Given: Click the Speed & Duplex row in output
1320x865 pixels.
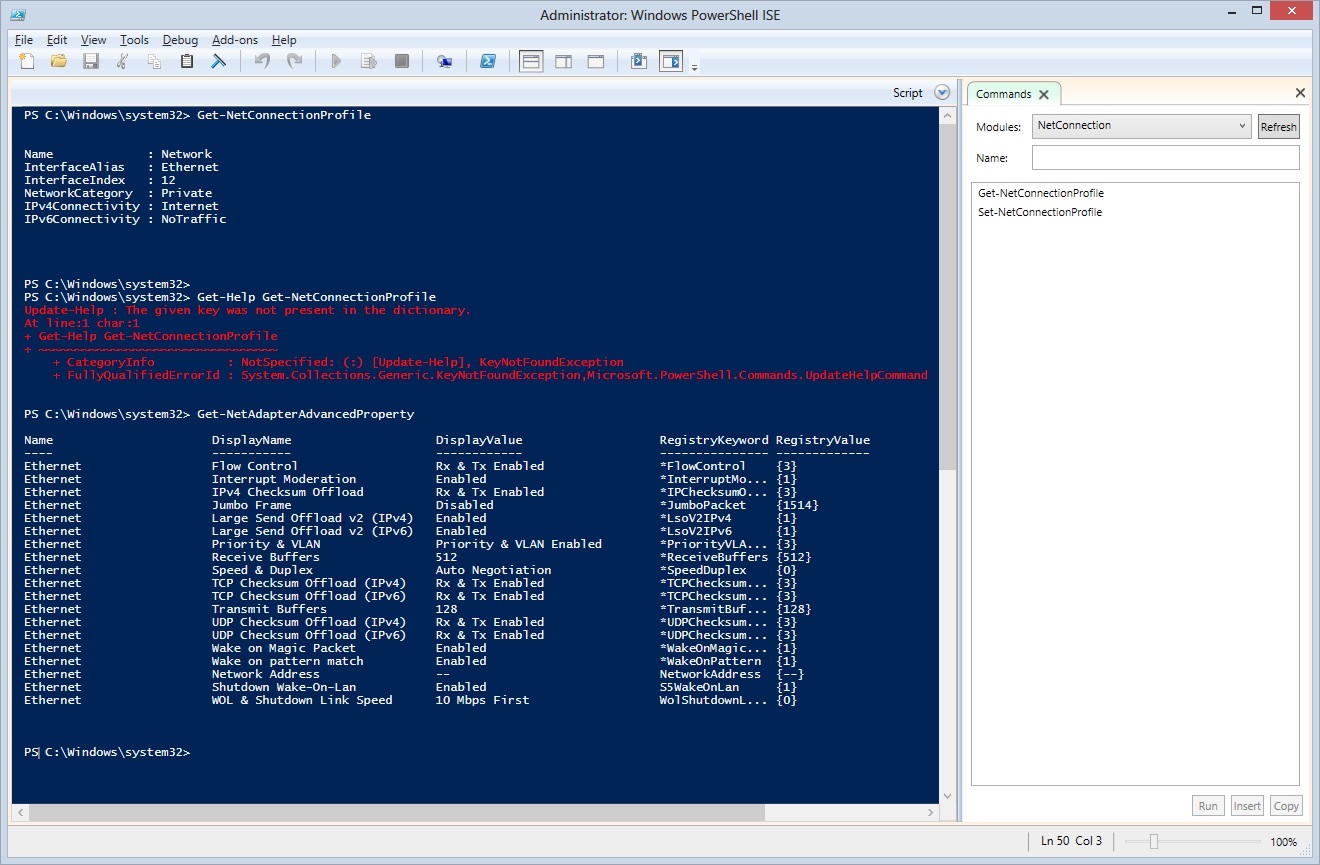Looking at the screenshot, I should (410, 570).
